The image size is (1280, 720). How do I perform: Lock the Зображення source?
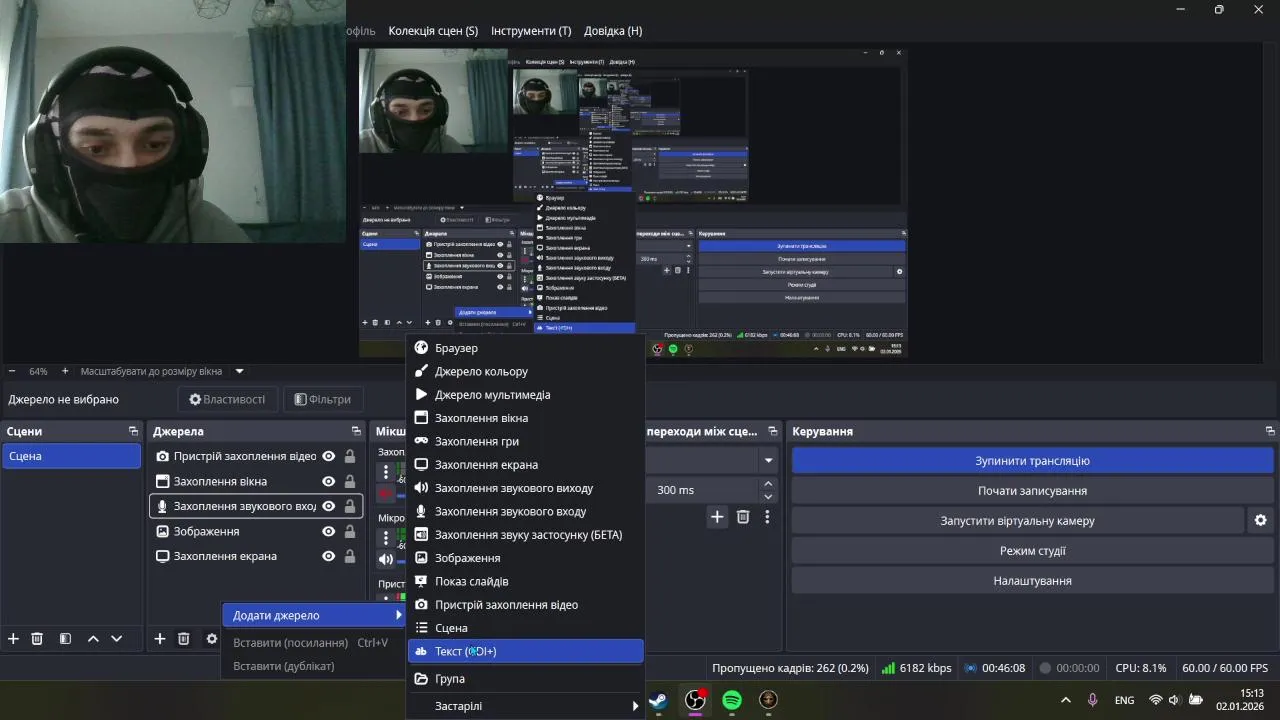click(350, 531)
